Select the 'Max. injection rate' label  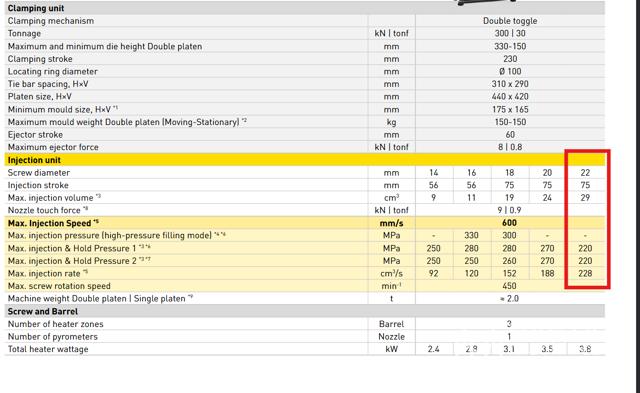(44, 273)
